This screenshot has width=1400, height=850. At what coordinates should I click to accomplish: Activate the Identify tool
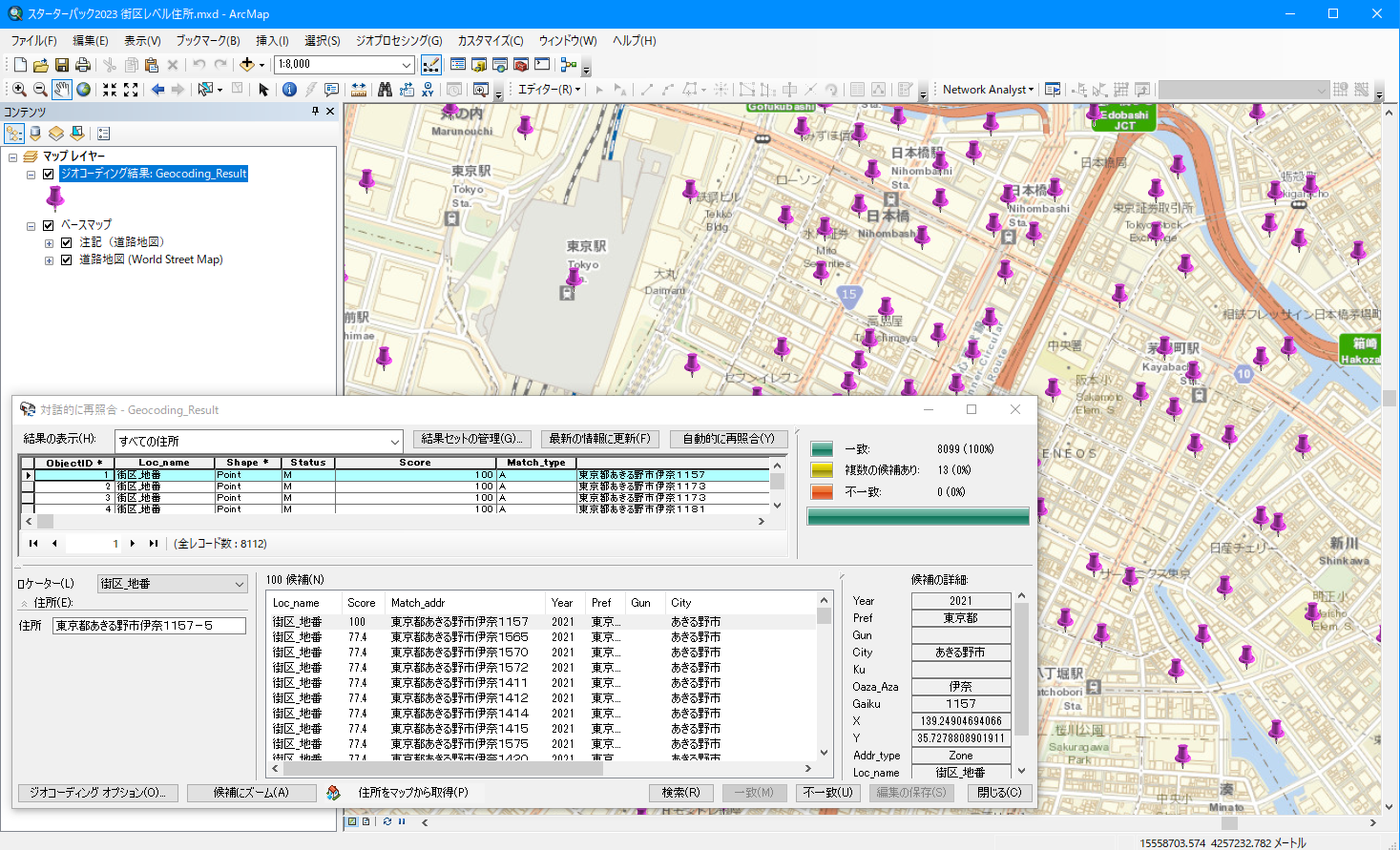click(289, 90)
